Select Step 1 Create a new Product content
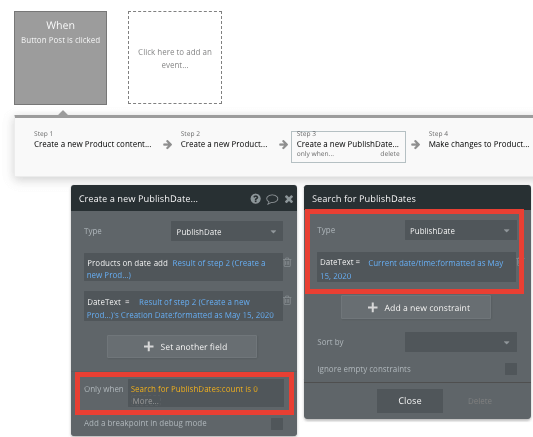533x437 pixels. click(92, 140)
